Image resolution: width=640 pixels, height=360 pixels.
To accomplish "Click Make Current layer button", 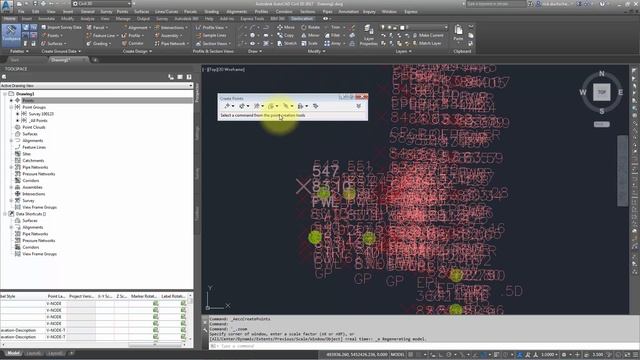I will (427, 36).
